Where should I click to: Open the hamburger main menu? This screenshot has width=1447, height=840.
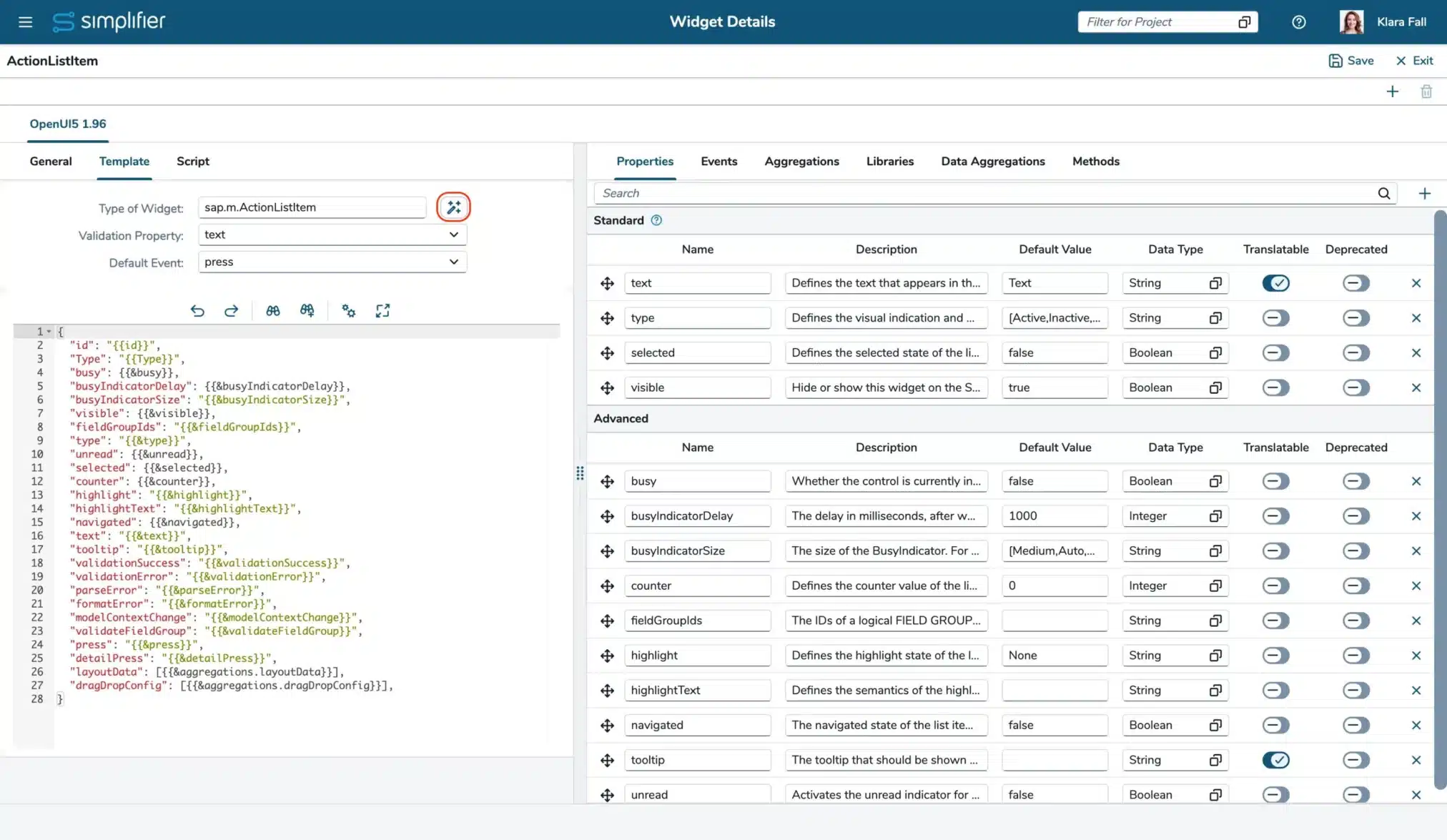tap(26, 22)
